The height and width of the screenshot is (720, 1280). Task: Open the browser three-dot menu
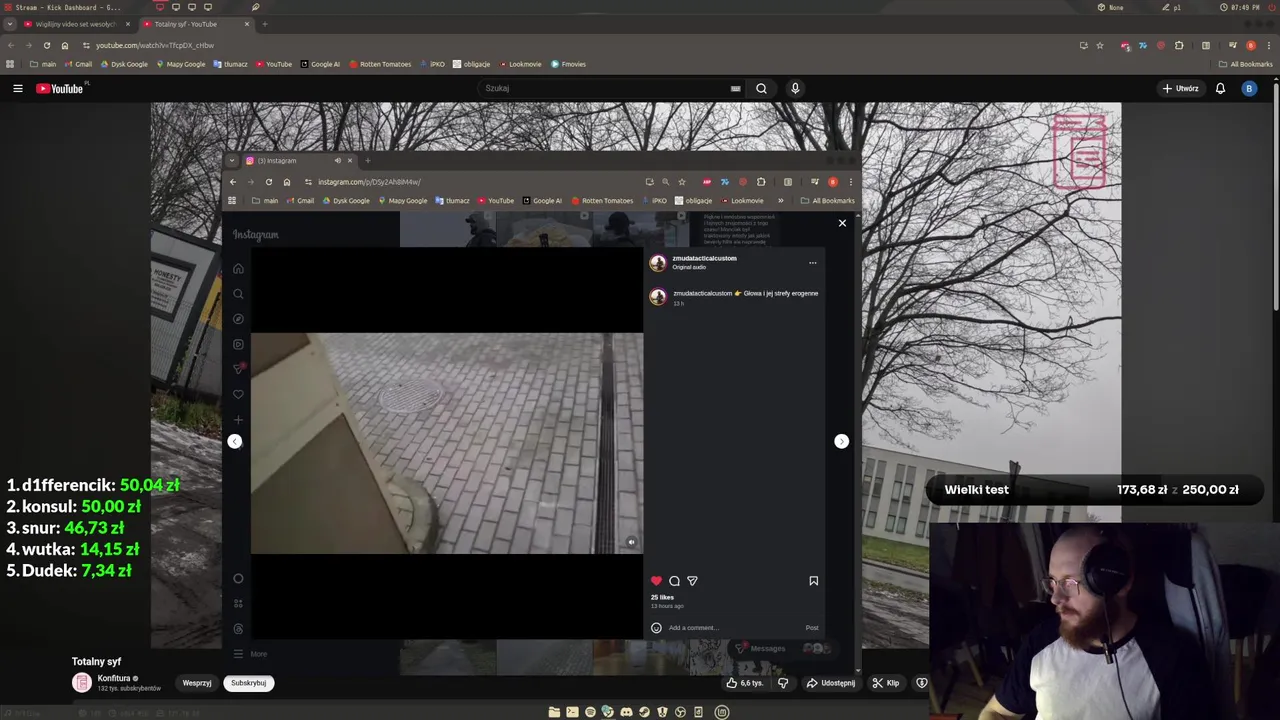[1269, 45]
